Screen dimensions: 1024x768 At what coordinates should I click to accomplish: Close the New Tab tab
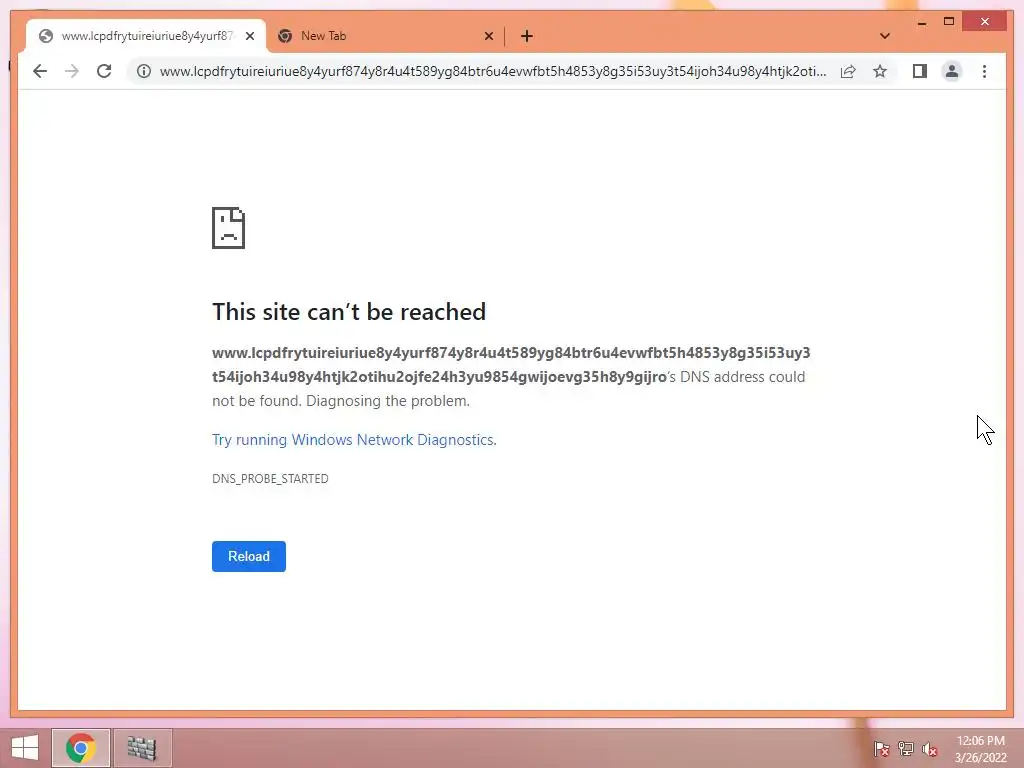click(488, 36)
